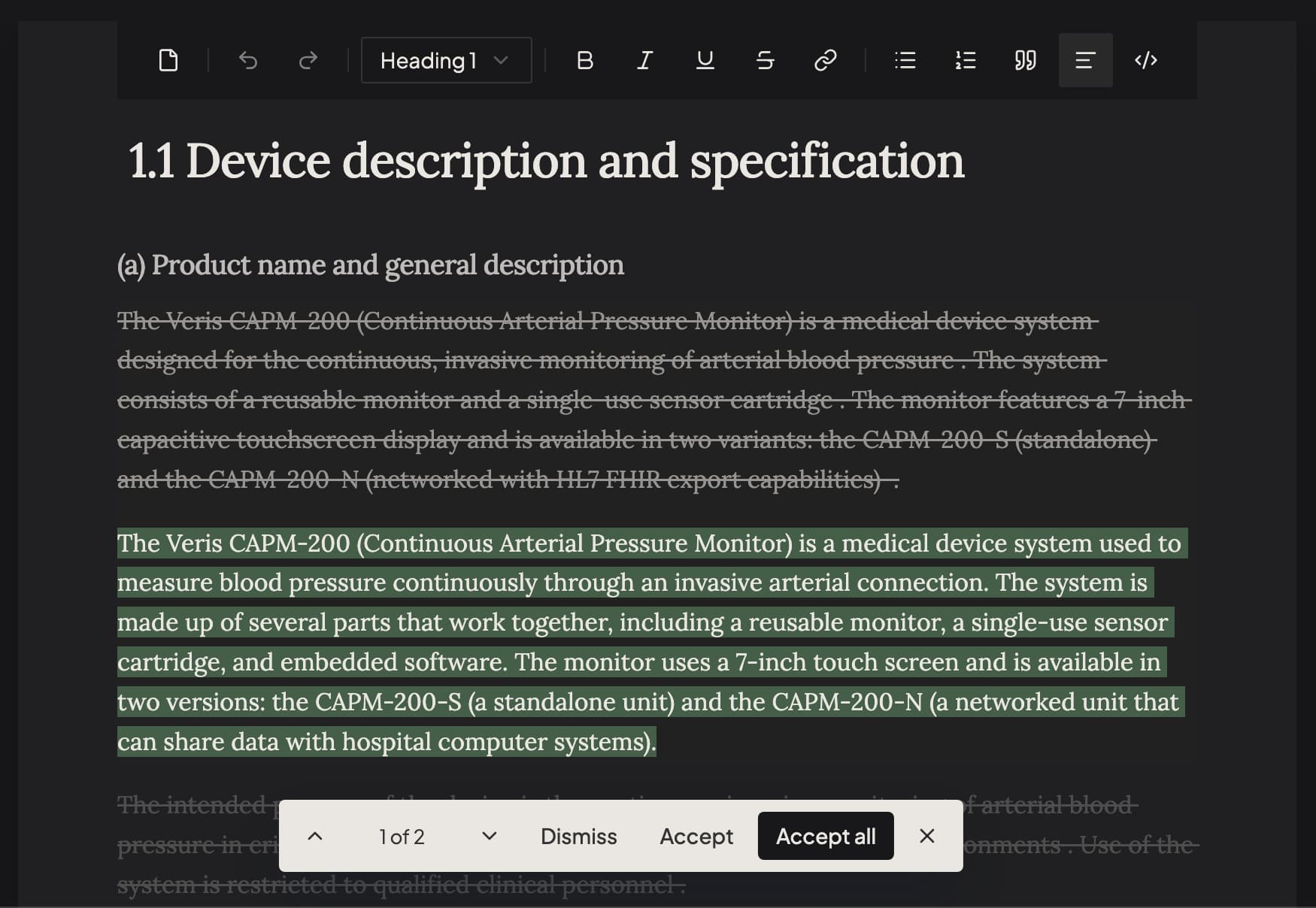Click the '1.1 Device description and specification' heading
Image resolution: width=1316 pixels, height=908 pixels.
pos(546,161)
